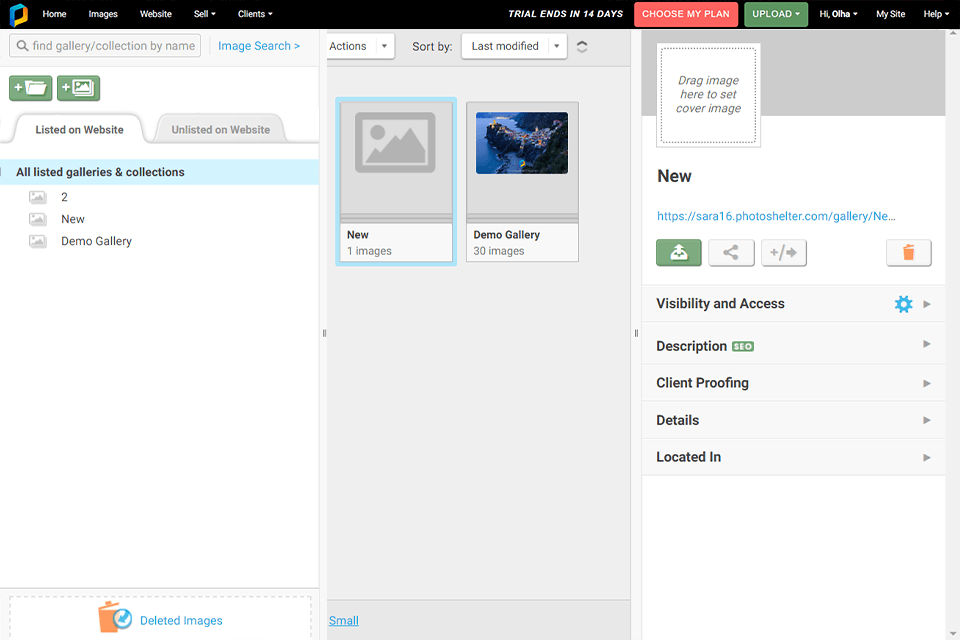
Task: Open Images in top navigation
Action: [103, 14]
